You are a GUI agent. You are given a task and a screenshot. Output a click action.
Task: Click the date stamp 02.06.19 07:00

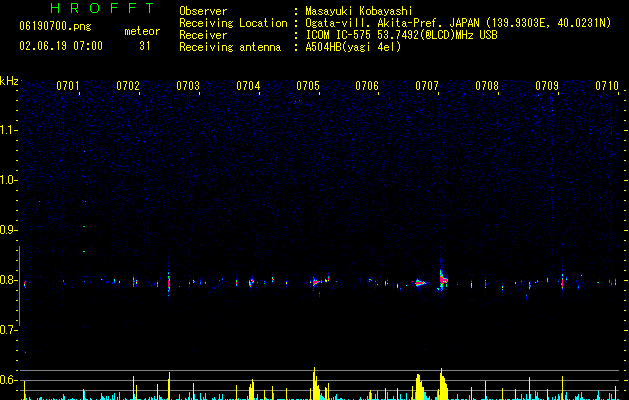61,46
